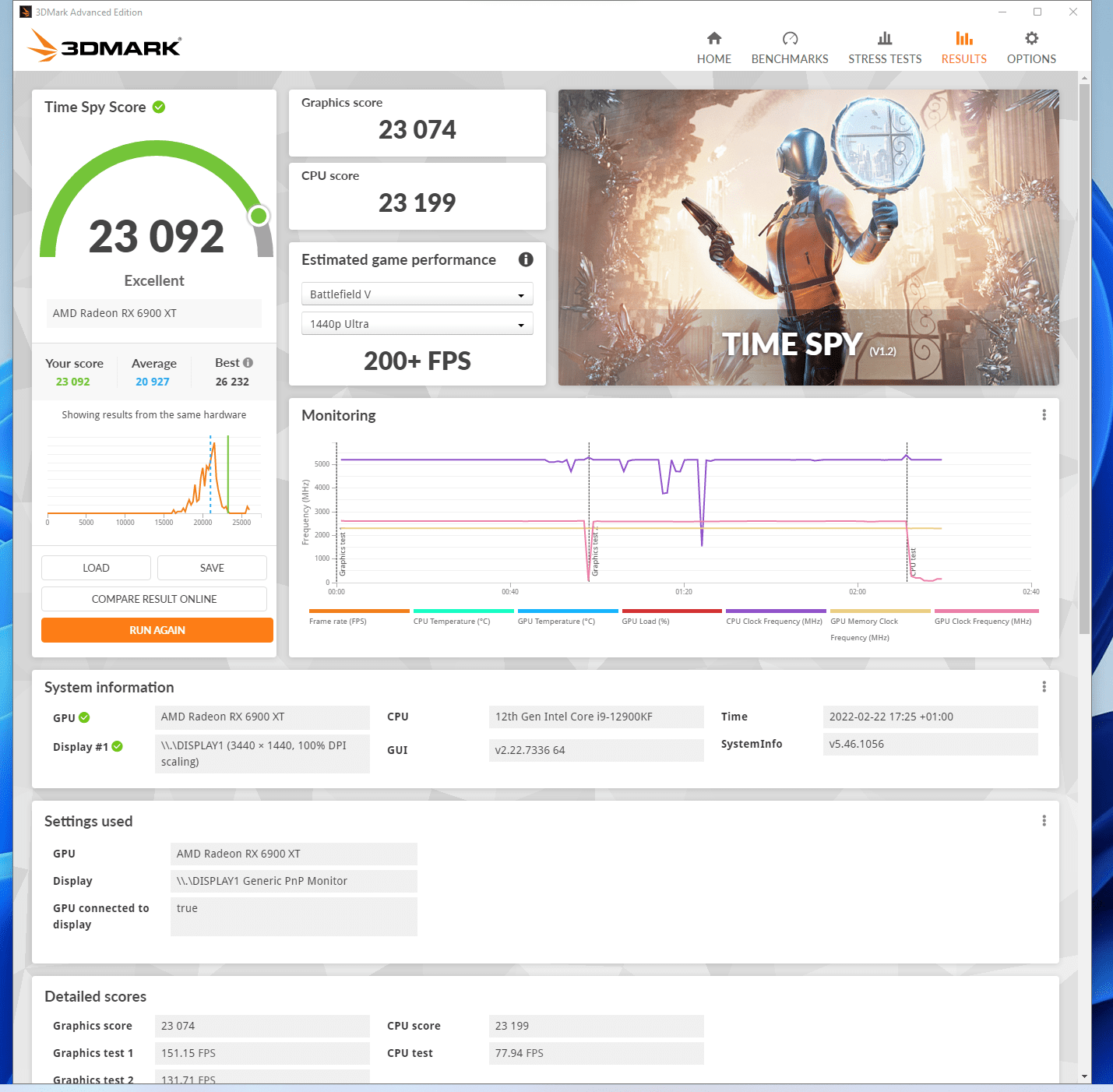Open the 1440p Ultra resolution dropdown
The width and height of the screenshot is (1113, 1092).
[x=417, y=323]
